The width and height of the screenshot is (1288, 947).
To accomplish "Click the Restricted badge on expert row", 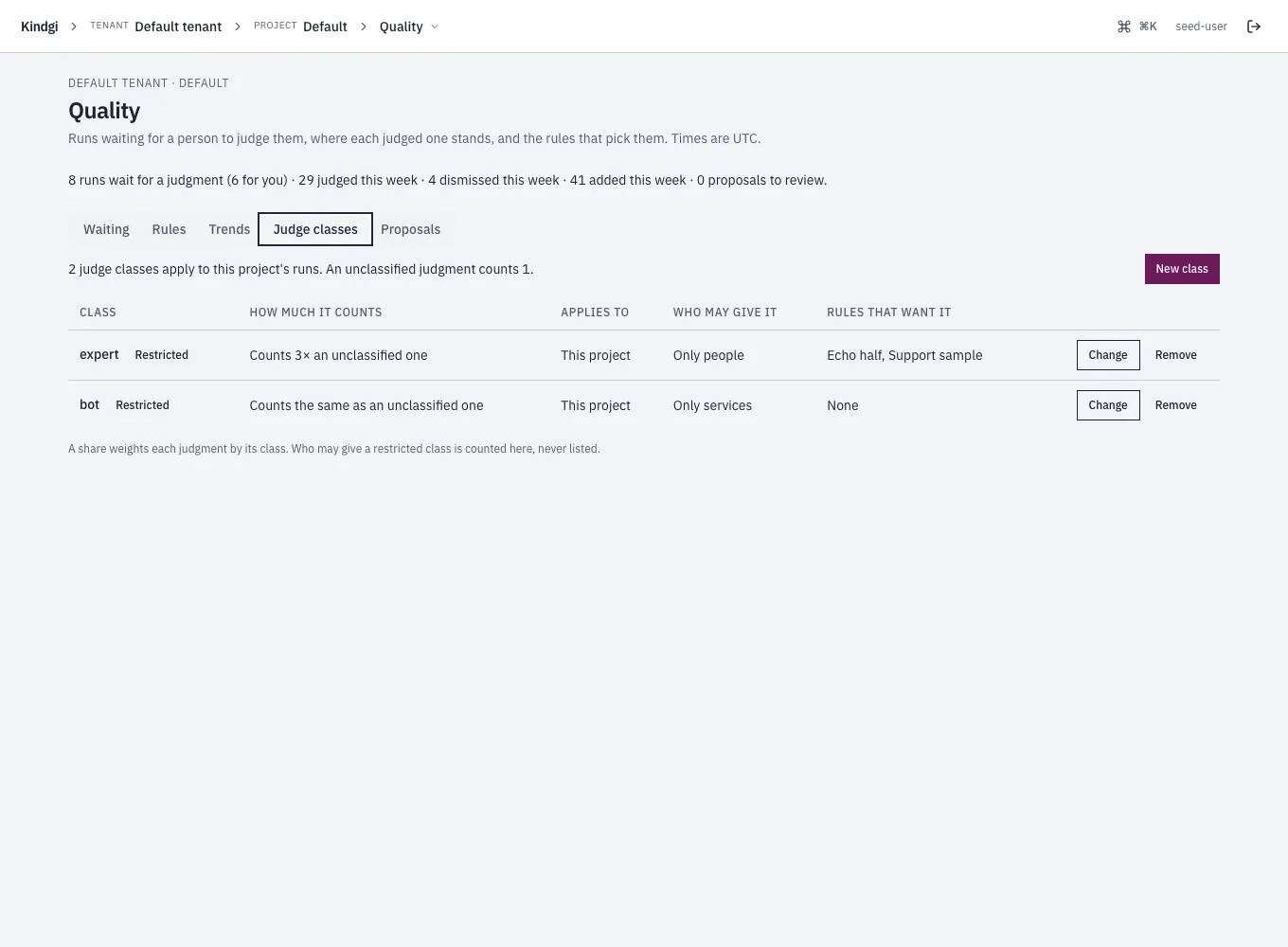I will [x=162, y=355].
